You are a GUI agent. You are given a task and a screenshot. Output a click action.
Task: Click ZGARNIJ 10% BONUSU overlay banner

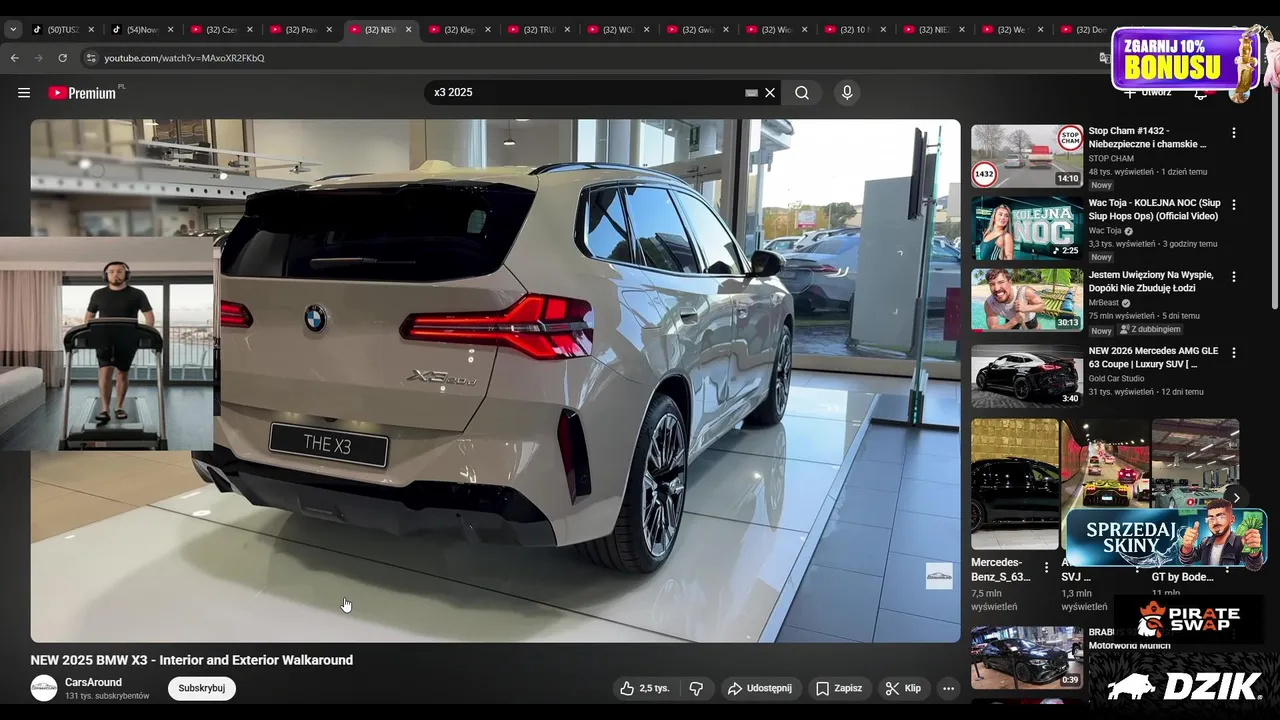tap(1185, 60)
